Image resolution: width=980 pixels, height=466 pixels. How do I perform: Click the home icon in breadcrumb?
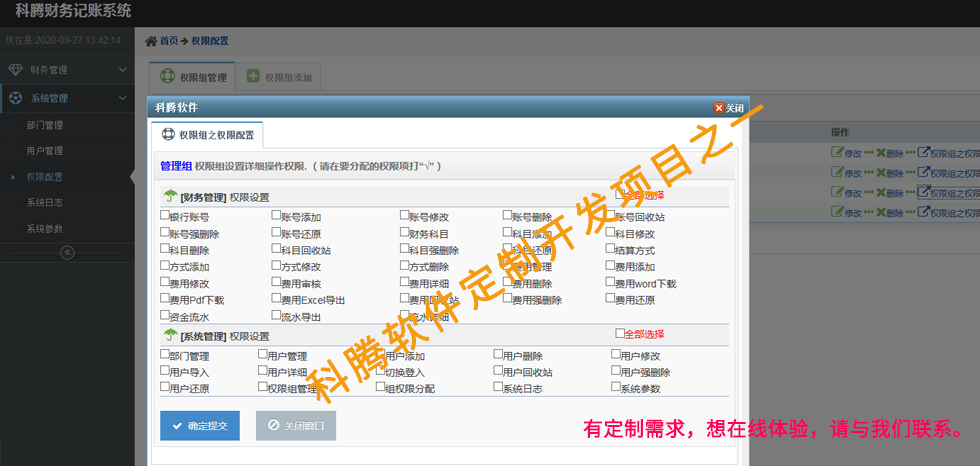coord(151,41)
